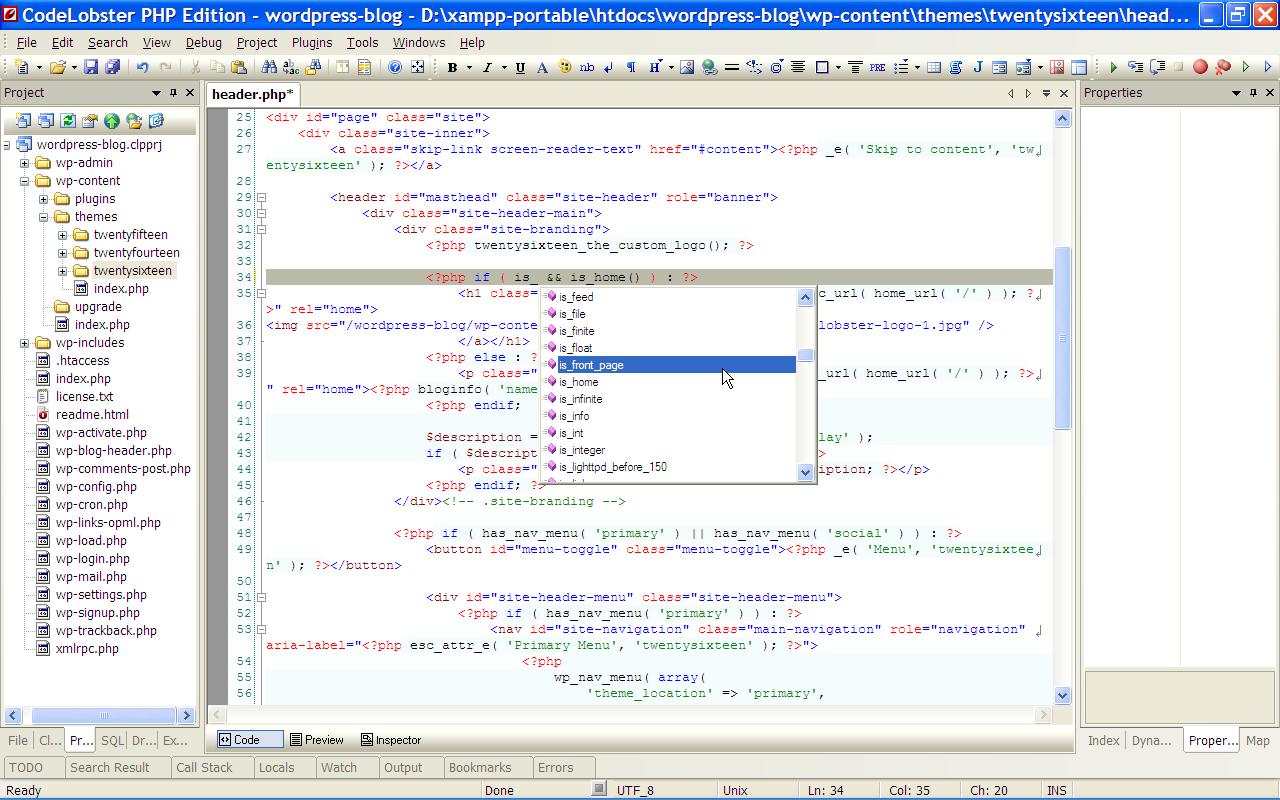Click the blue Help question mark icon
The height and width of the screenshot is (800, 1280).
(x=395, y=67)
